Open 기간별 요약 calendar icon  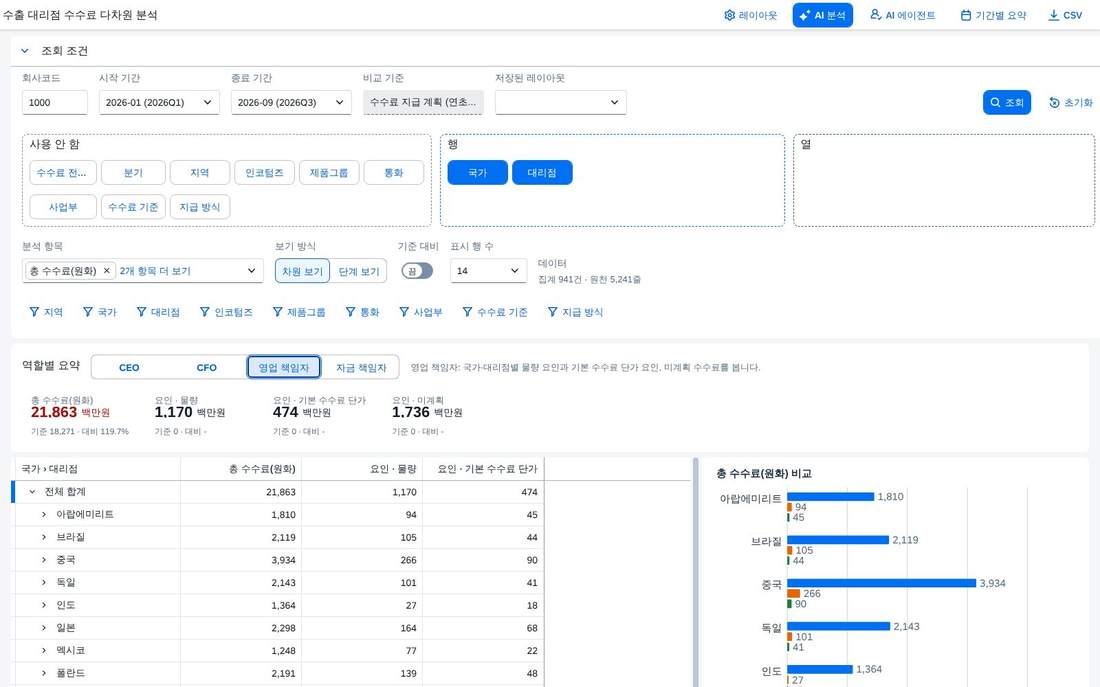click(x=965, y=15)
